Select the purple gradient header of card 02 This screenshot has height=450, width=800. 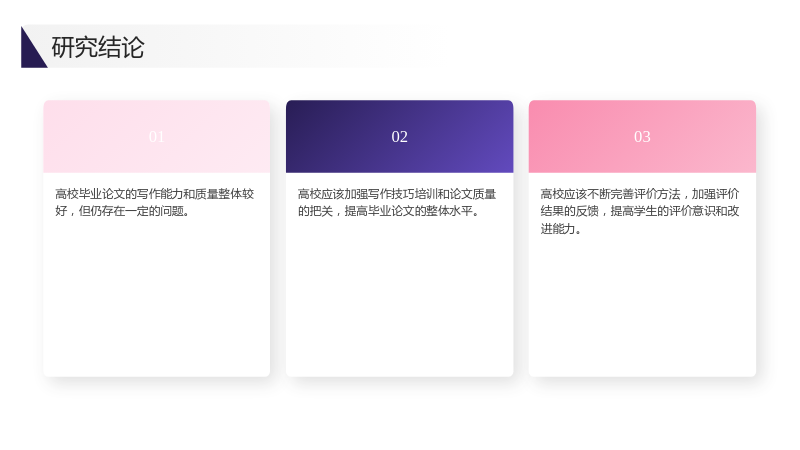coord(399,136)
